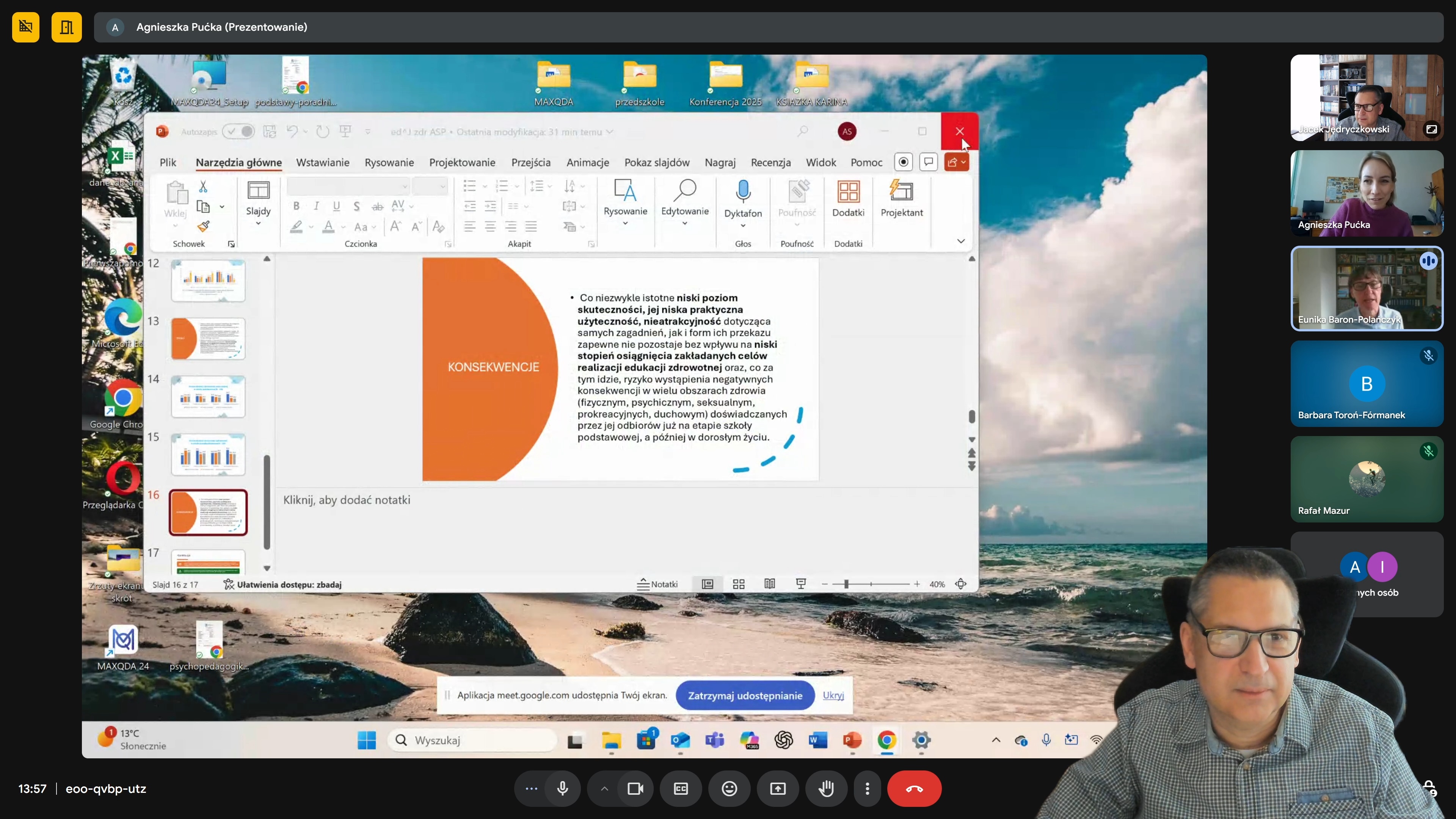
Task: Open the Plik menu
Action: [168, 163]
